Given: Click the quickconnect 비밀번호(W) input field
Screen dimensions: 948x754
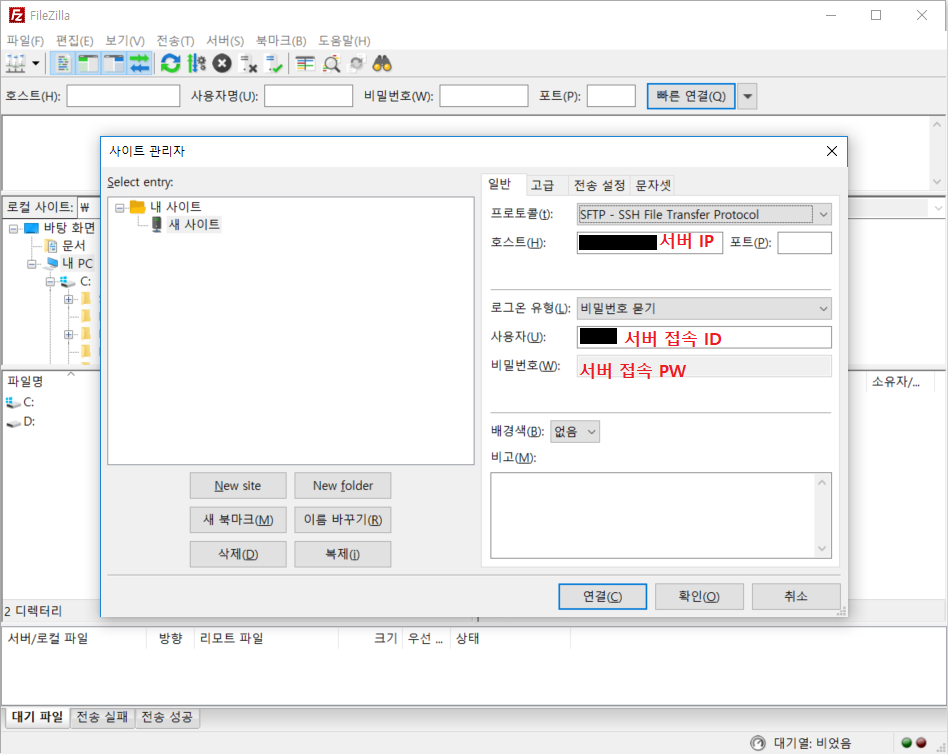Looking at the screenshot, I should (x=484, y=96).
